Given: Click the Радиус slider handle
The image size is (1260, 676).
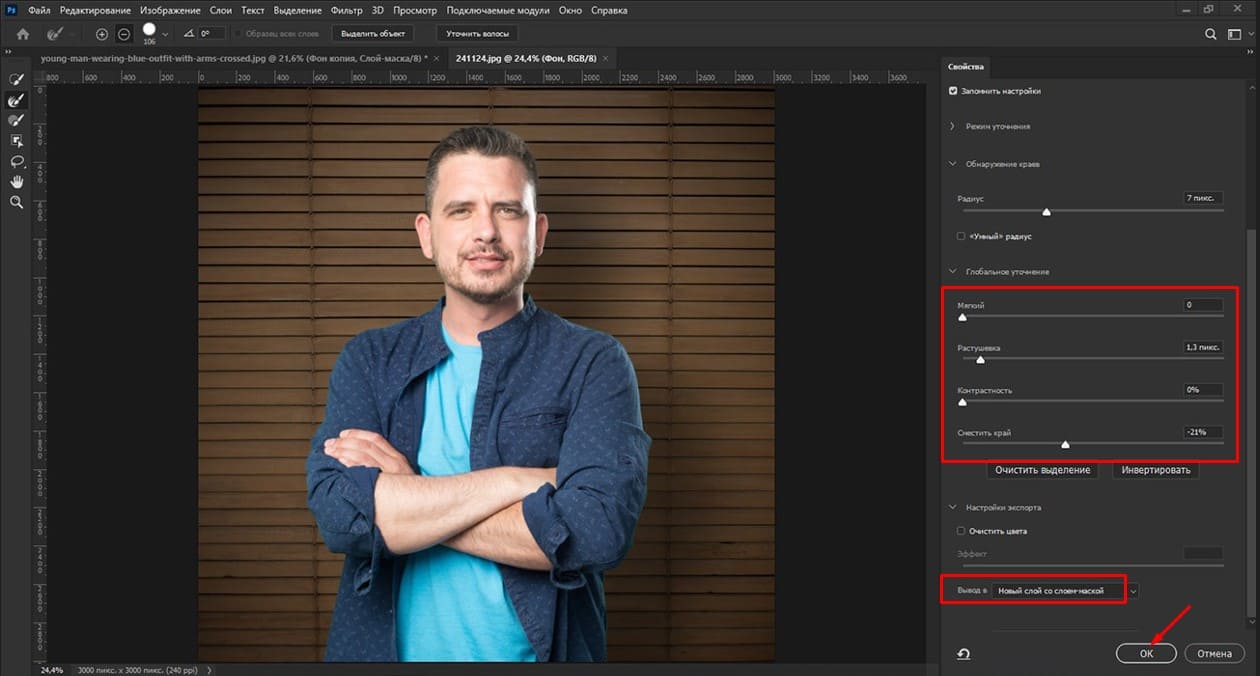Looking at the screenshot, I should (1047, 212).
